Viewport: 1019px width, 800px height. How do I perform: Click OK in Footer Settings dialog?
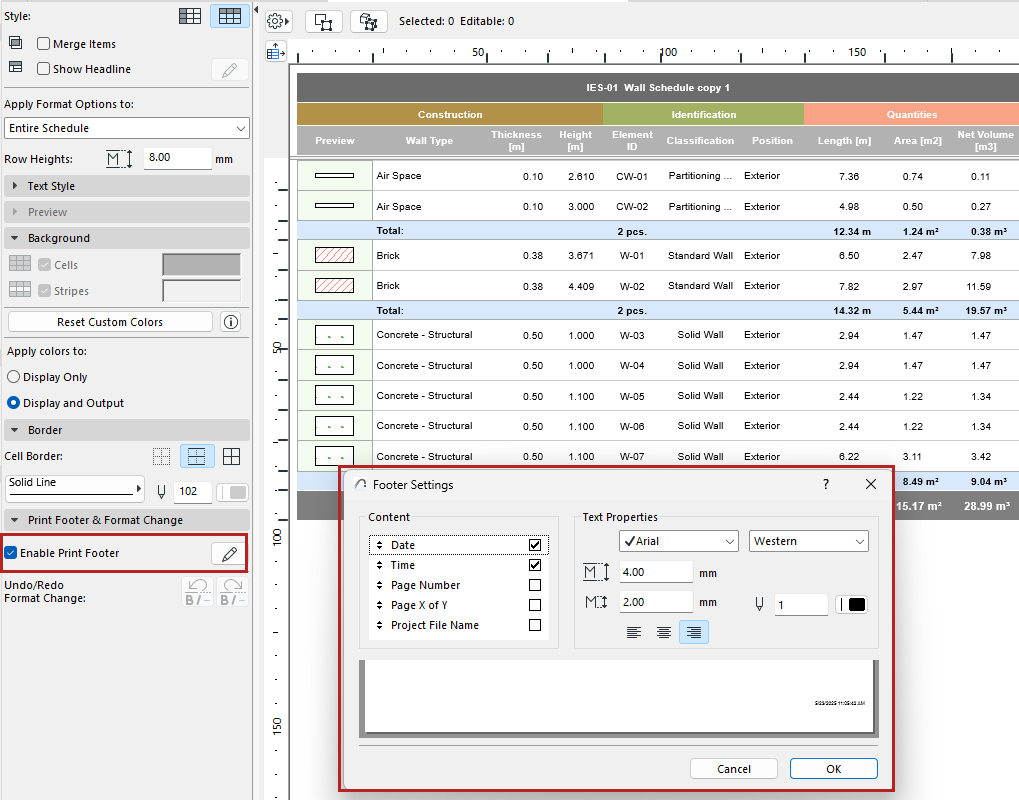(833, 769)
